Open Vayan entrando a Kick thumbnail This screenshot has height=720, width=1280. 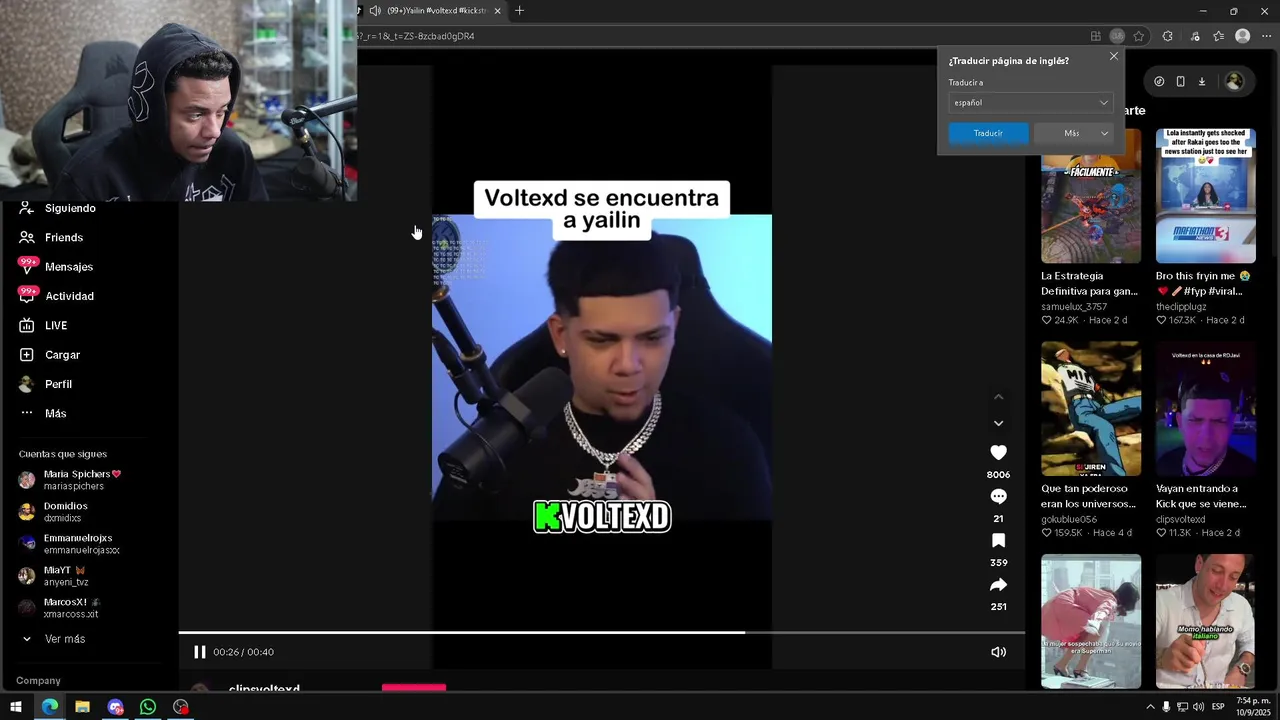pyautogui.click(x=1206, y=409)
